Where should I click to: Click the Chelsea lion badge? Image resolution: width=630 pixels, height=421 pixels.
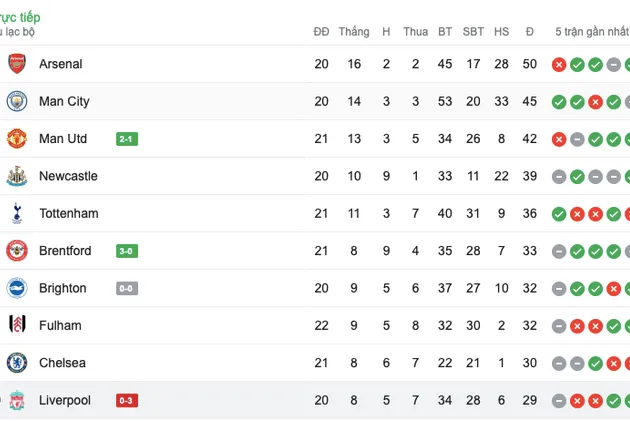point(17,363)
